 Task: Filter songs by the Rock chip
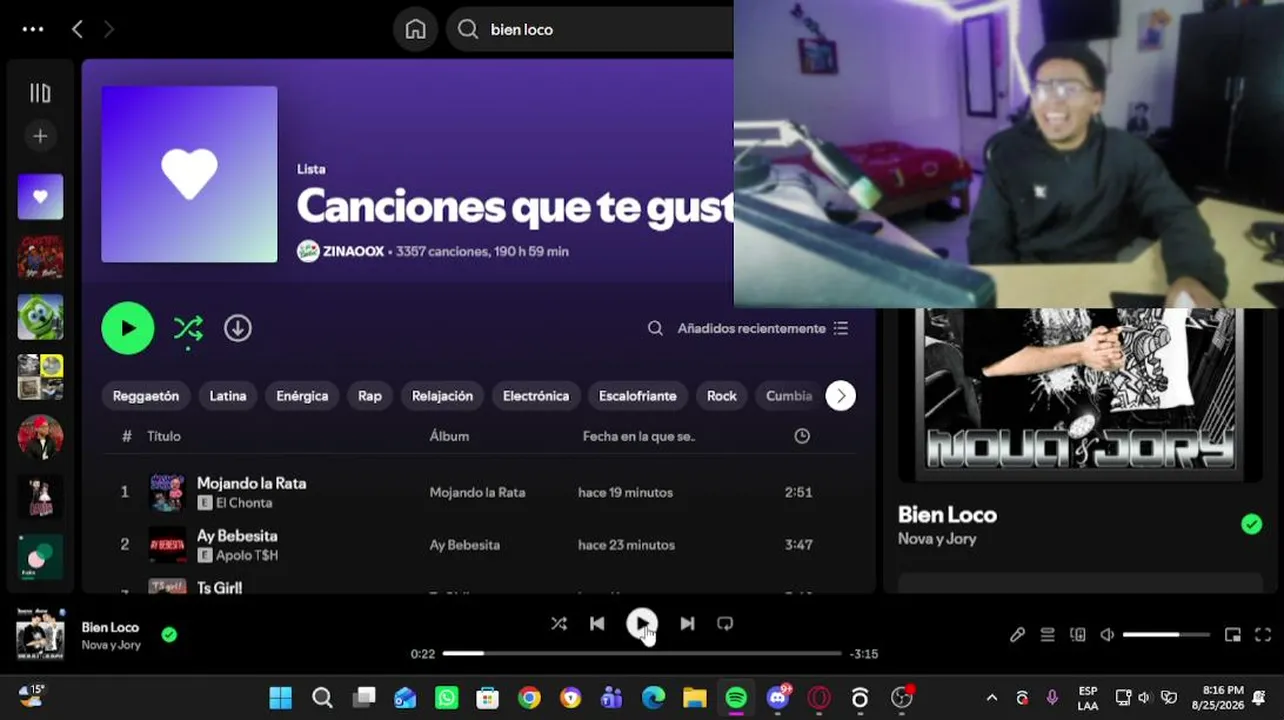pyautogui.click(x=722, y=396)
